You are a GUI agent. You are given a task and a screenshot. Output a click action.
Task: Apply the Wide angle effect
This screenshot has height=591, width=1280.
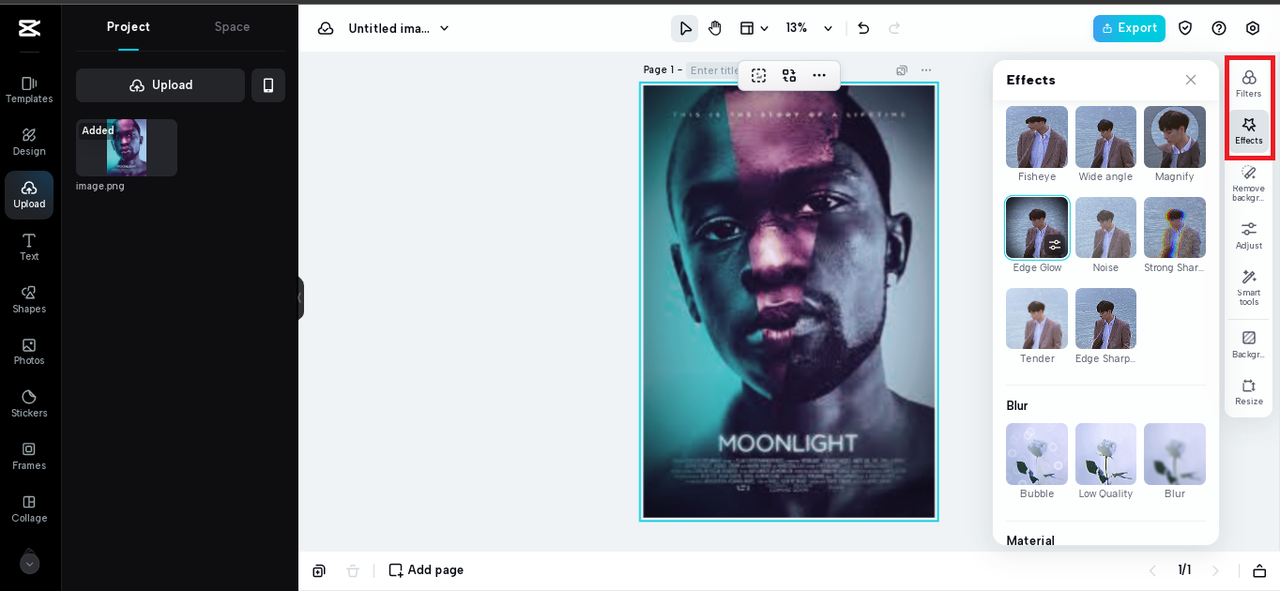coord(1106,137)
